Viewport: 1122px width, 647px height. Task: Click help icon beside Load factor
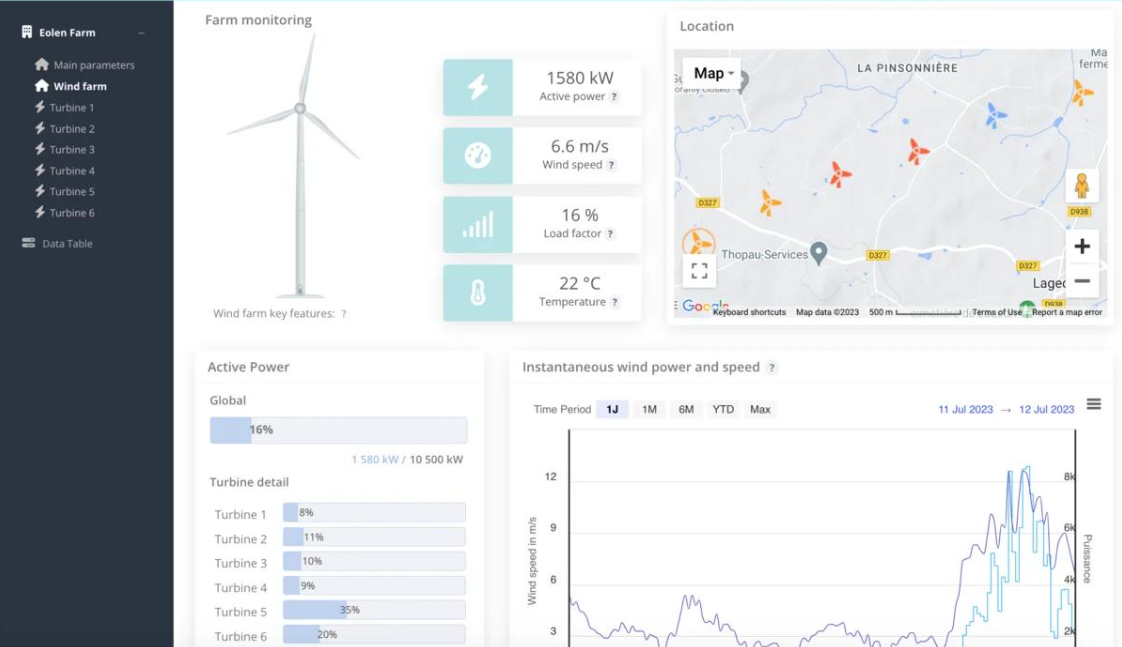[610, 233]
